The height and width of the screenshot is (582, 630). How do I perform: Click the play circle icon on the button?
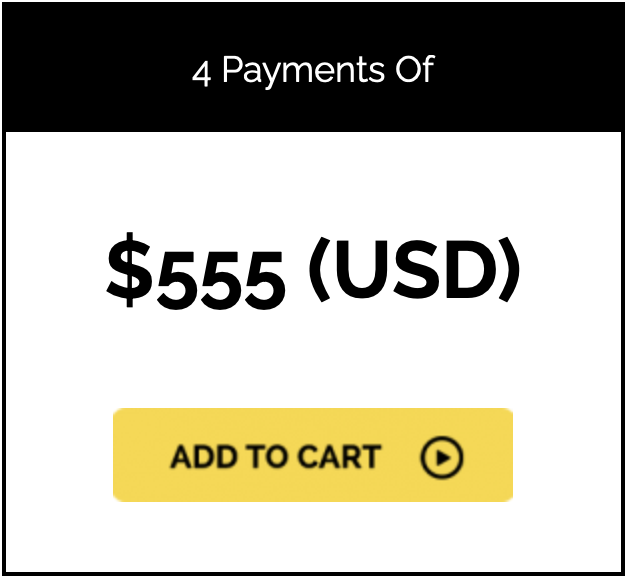point(441,458)
